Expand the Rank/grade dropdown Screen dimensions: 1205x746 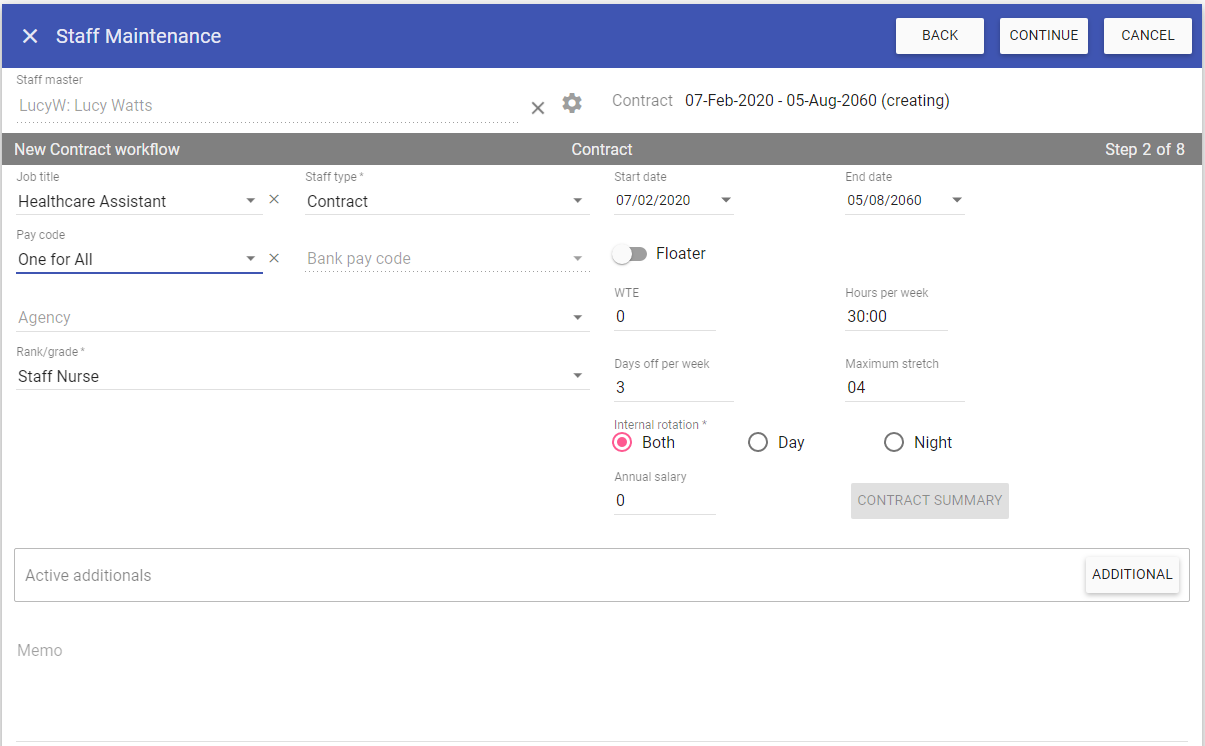(578, 376)
